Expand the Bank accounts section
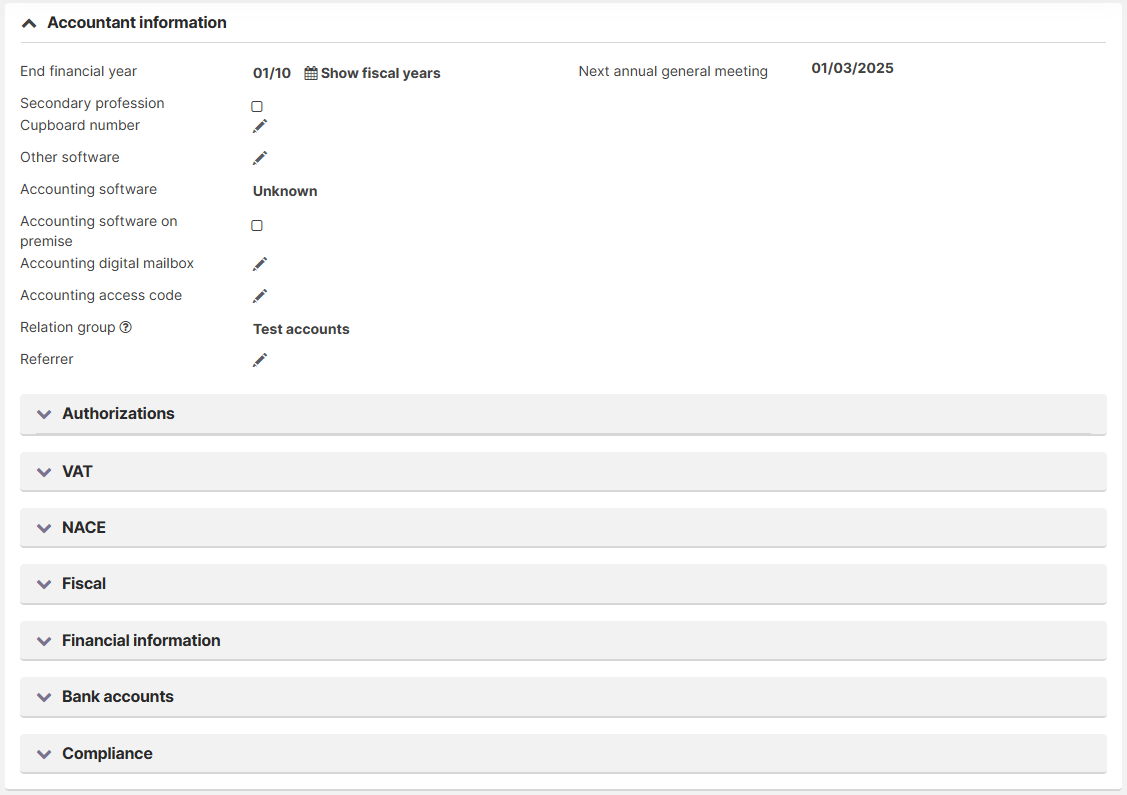 (x=44, y=697)
